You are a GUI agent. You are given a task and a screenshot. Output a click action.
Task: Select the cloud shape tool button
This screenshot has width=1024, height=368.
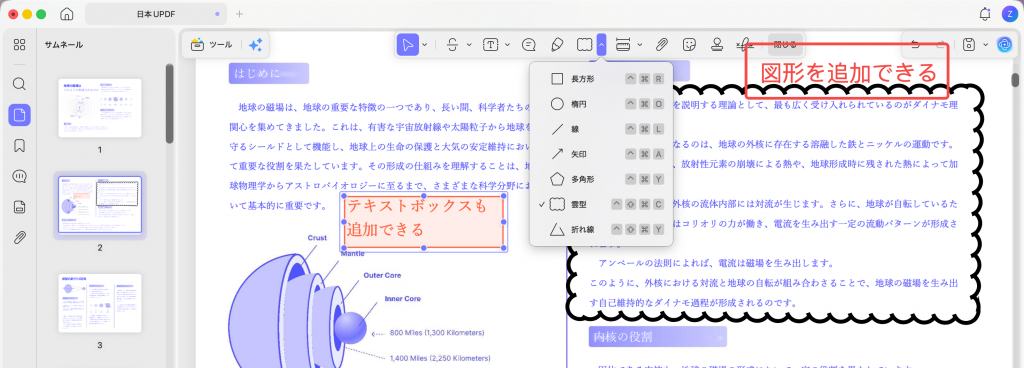(x=584, y=44)
